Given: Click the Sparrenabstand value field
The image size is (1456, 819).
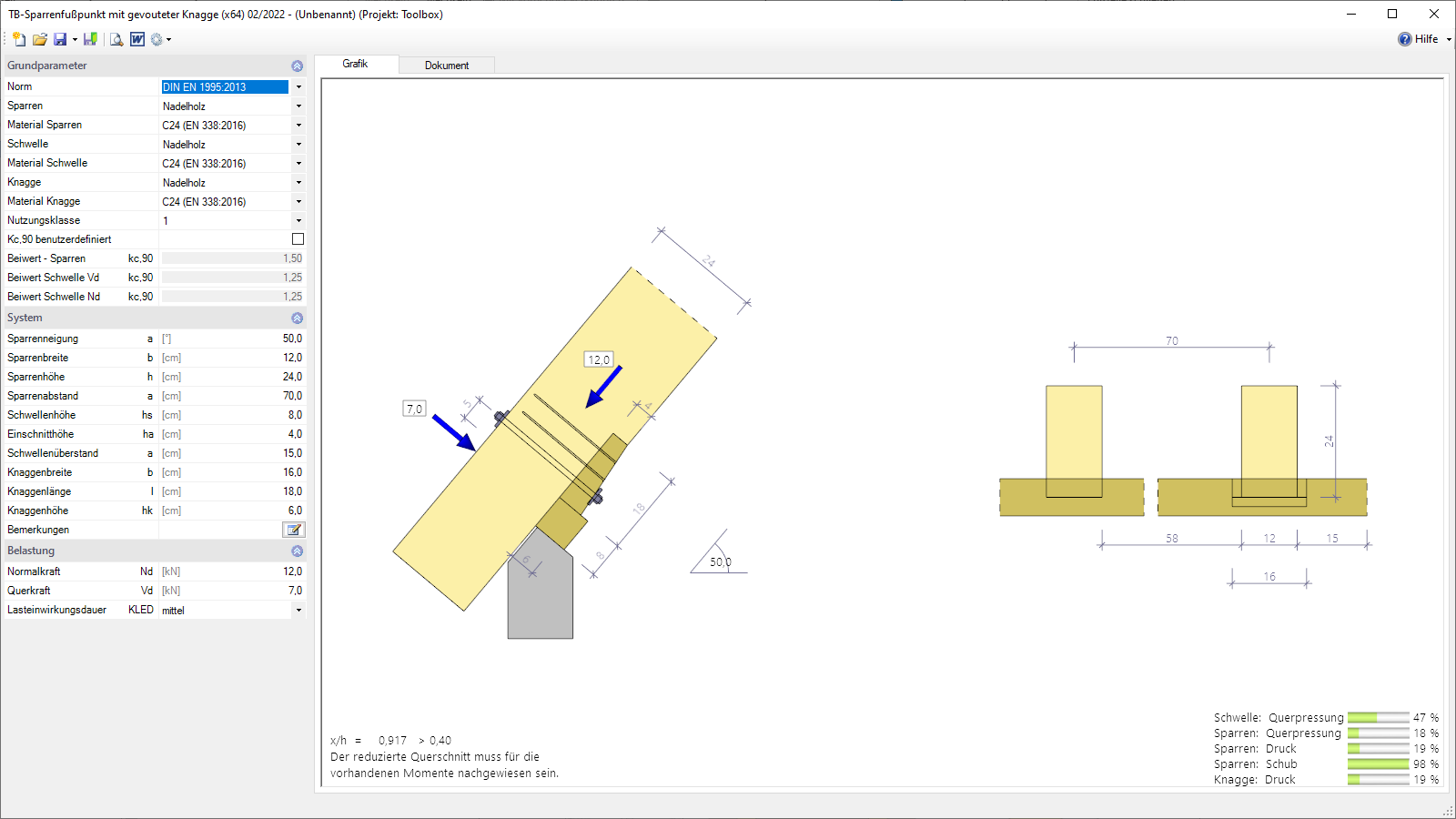Looking at the screenshot, I should 232,396.
